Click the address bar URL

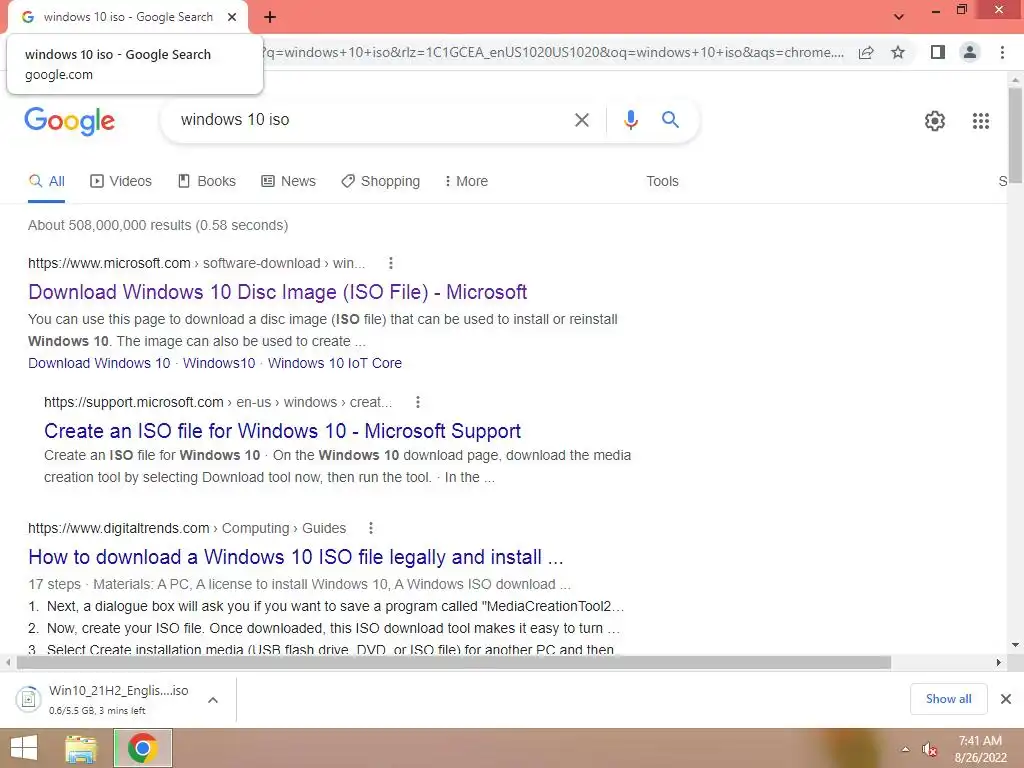pos(552,52)
